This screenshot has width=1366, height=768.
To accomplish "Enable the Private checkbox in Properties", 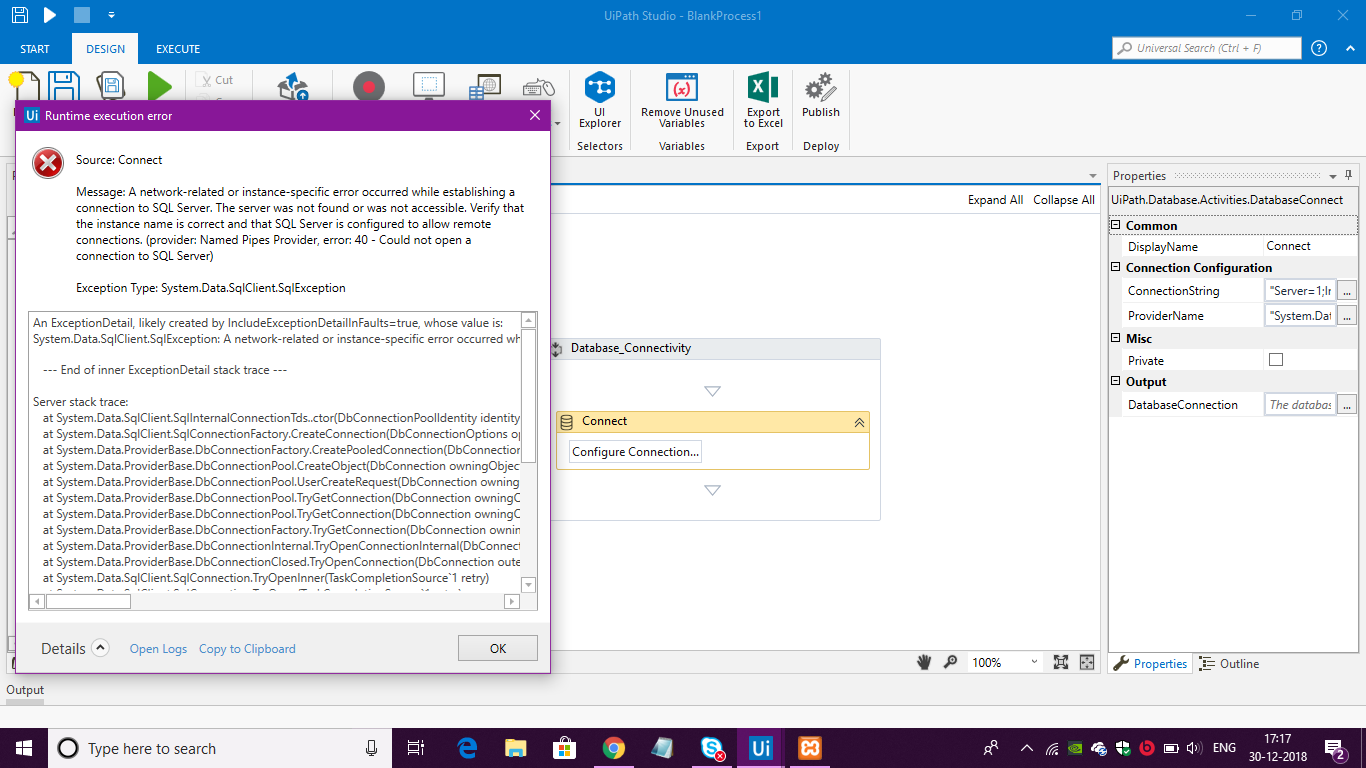I will pos(1276,359).
